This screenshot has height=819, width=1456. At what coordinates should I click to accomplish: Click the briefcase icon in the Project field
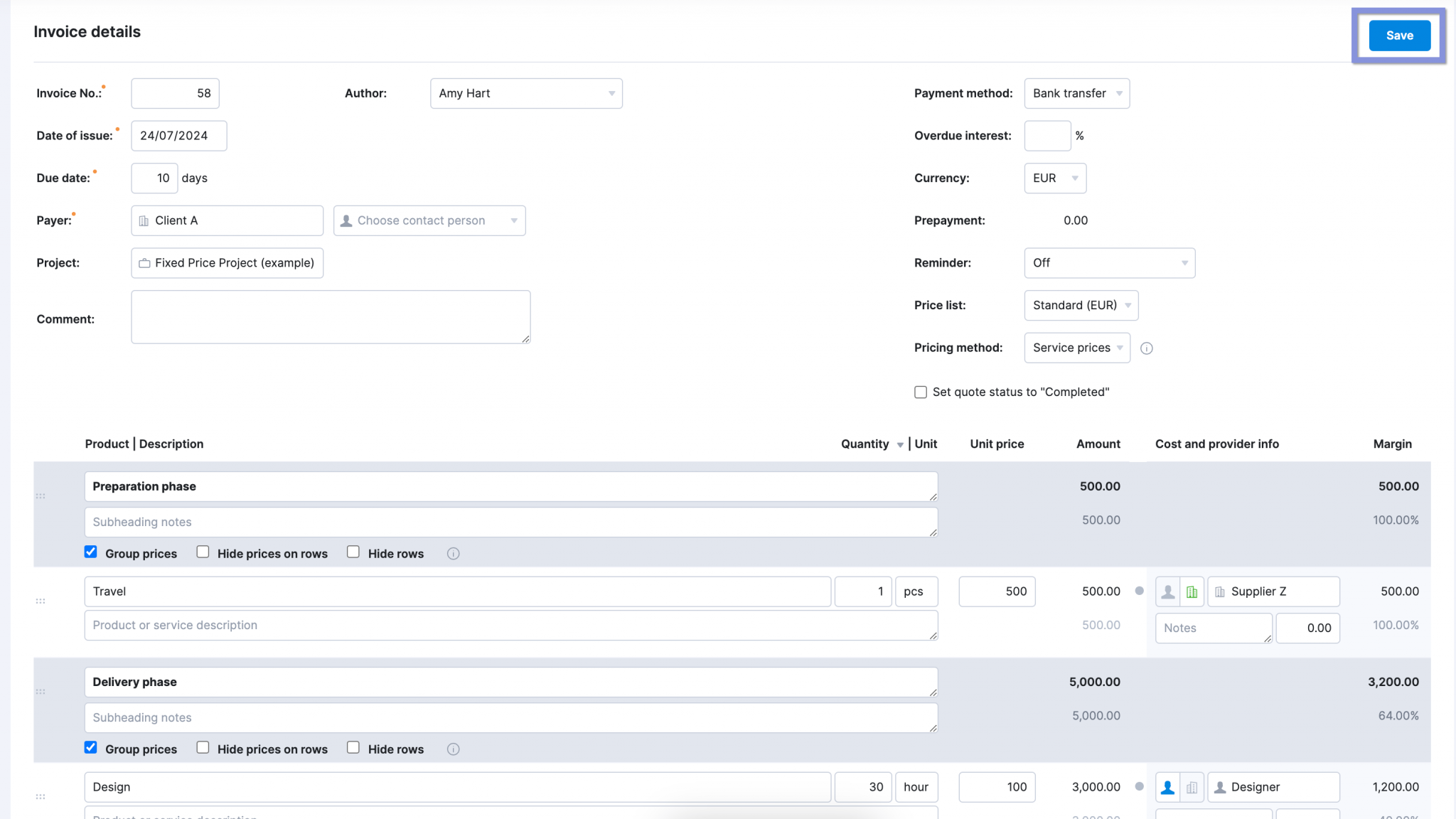tap(144, 262)
